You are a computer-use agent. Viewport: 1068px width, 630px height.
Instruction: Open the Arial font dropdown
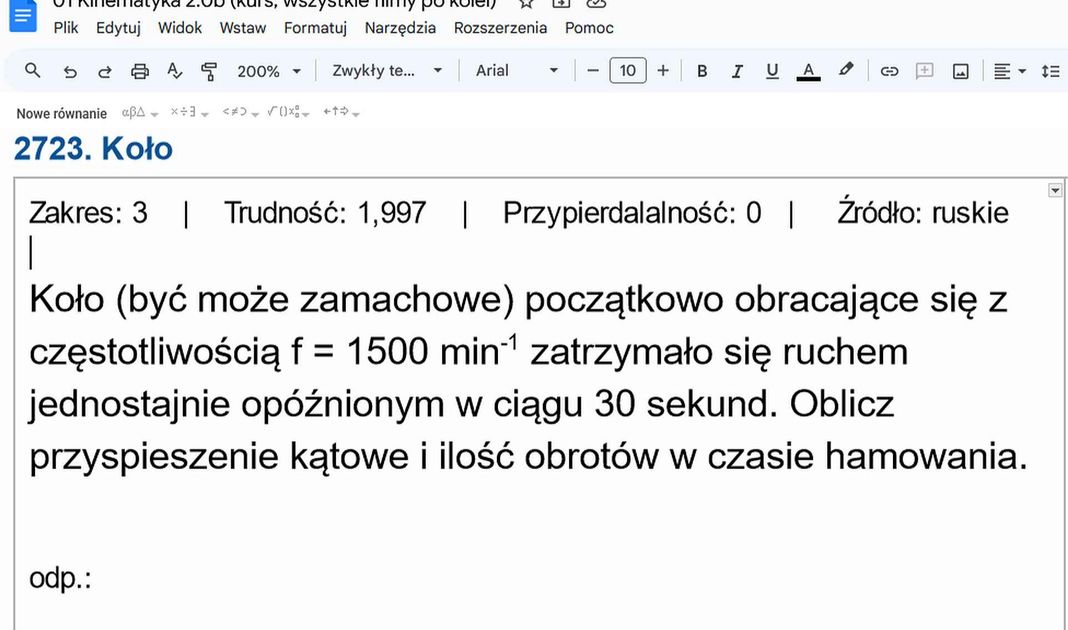click(x=516, y=71)
